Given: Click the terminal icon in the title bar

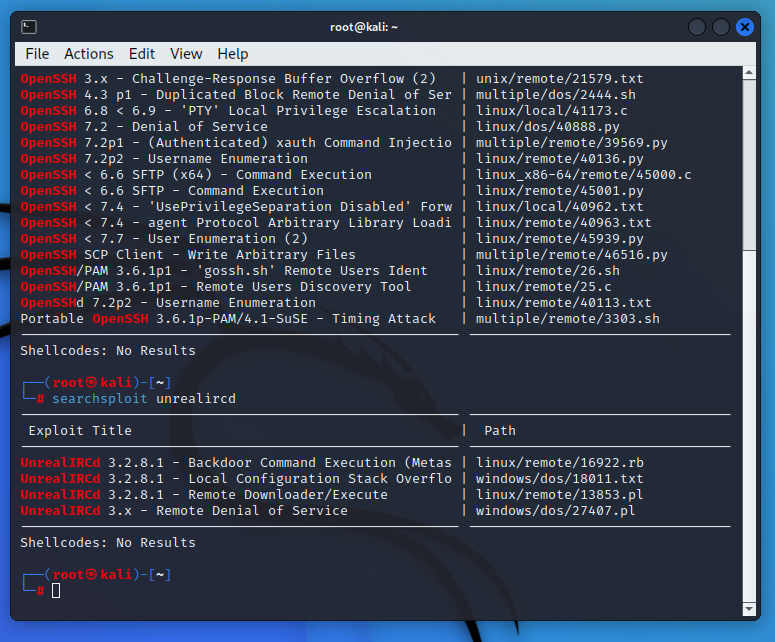Looking at the screenshot, I should 29,27.
